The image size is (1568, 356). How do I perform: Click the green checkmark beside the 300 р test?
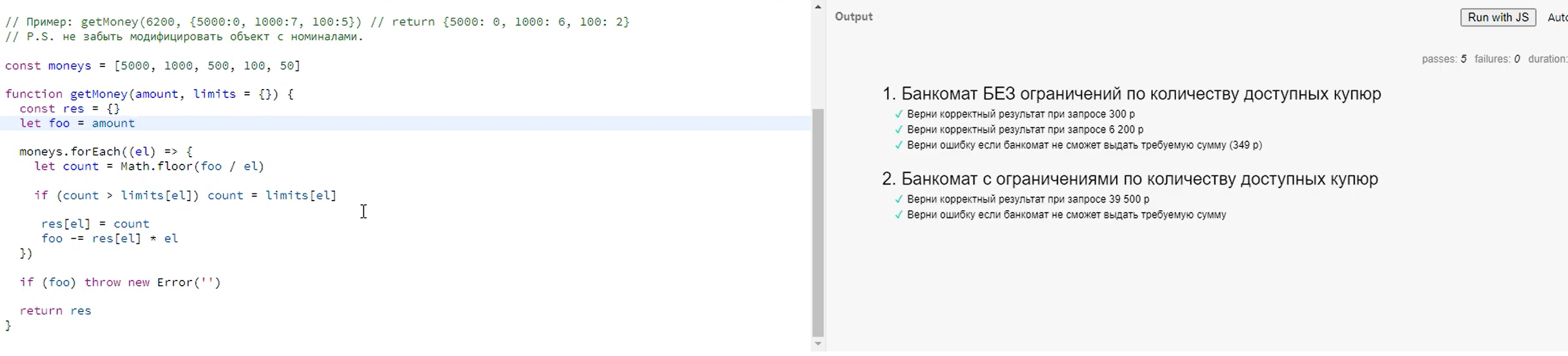pyautogui.click(x=898, y=114)
